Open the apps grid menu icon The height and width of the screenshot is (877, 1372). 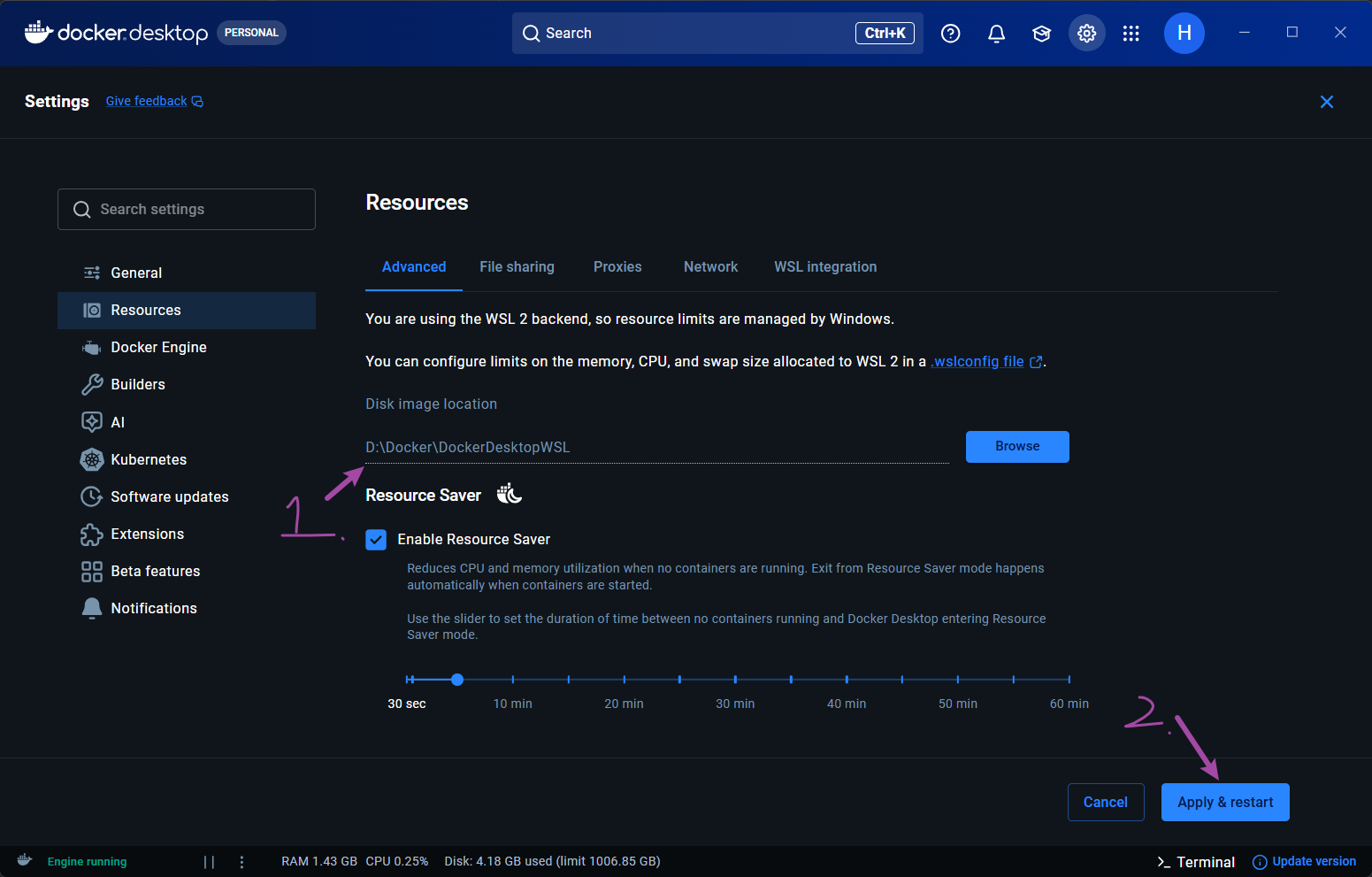click(x=1131, y=34)
